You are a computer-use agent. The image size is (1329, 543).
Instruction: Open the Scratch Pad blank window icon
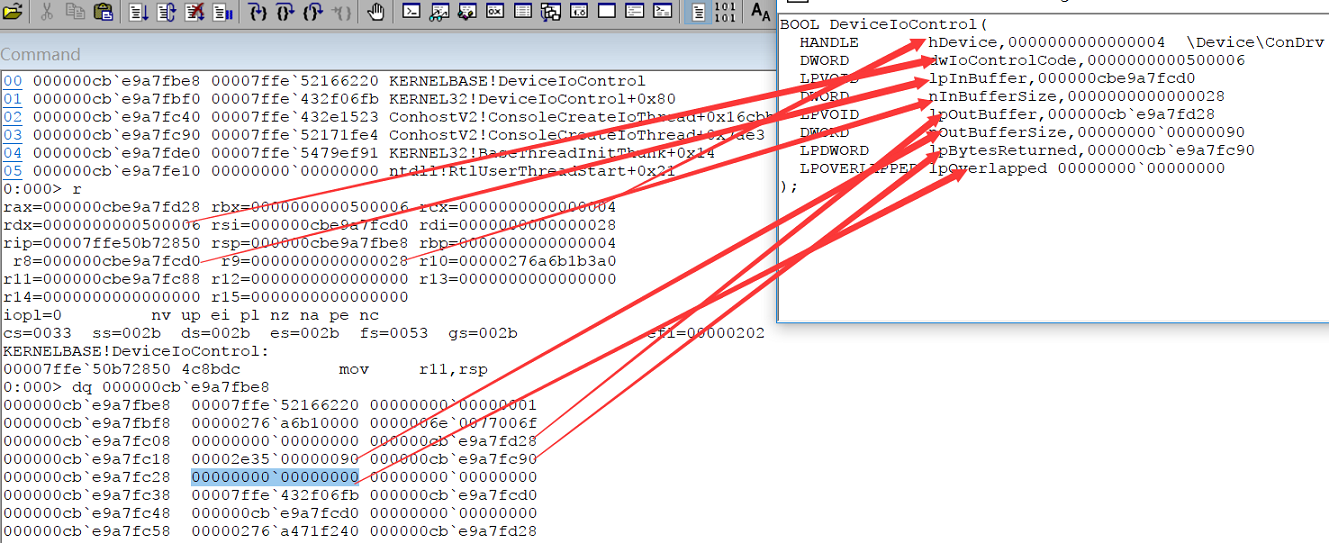tap(606, 12)
